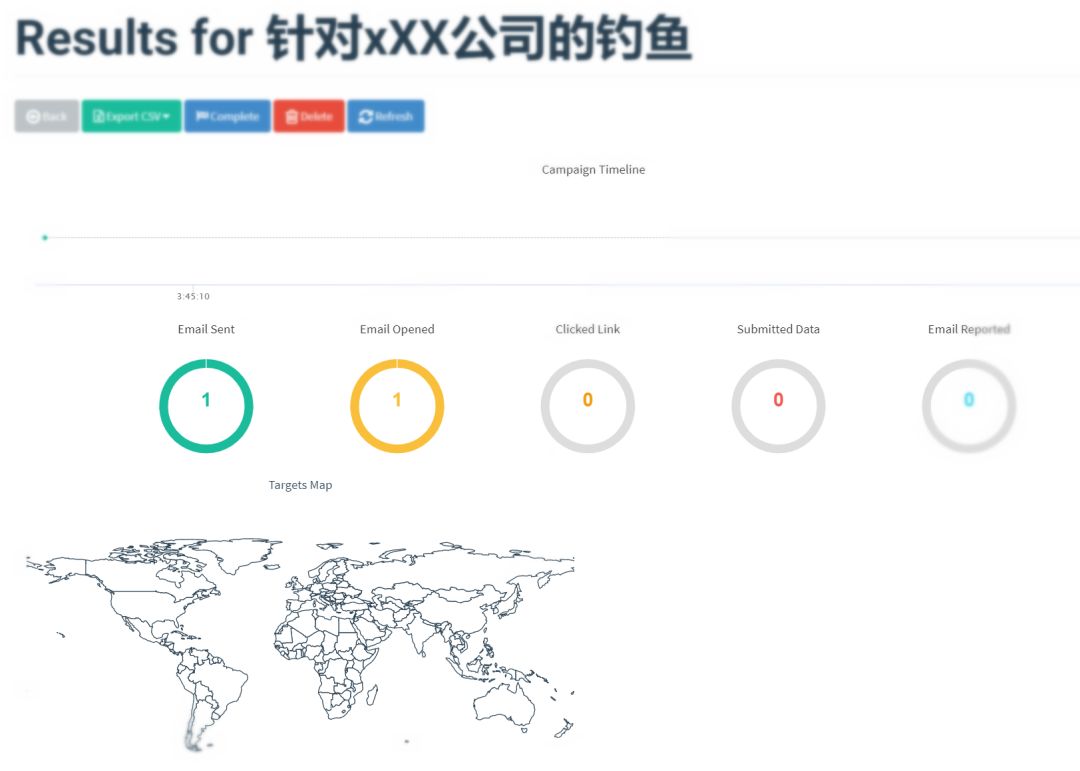Click the Campaign Timeline title

pos(593,169)
